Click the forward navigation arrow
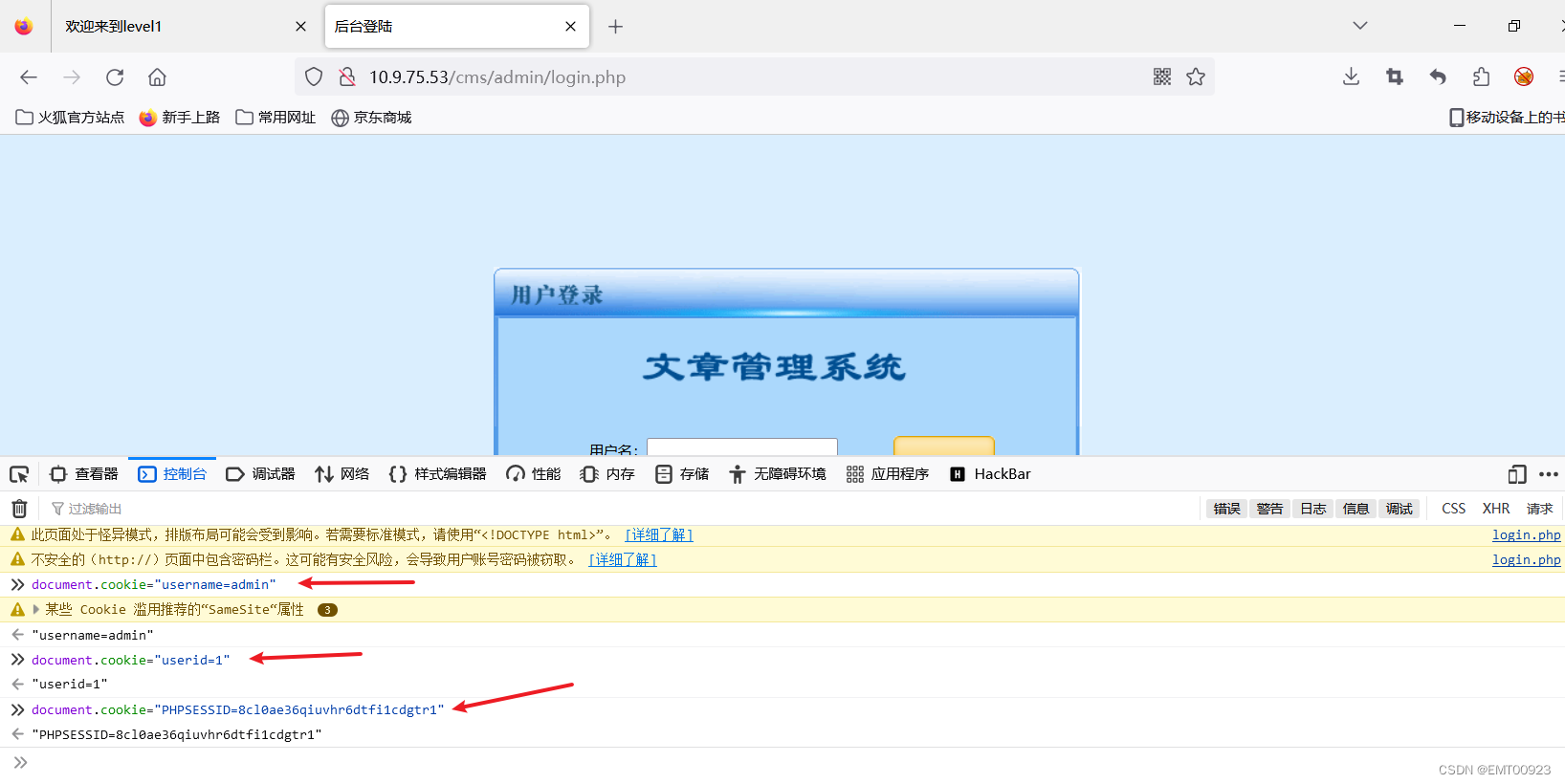This screenshot has height=784, width=1565. 72,77
